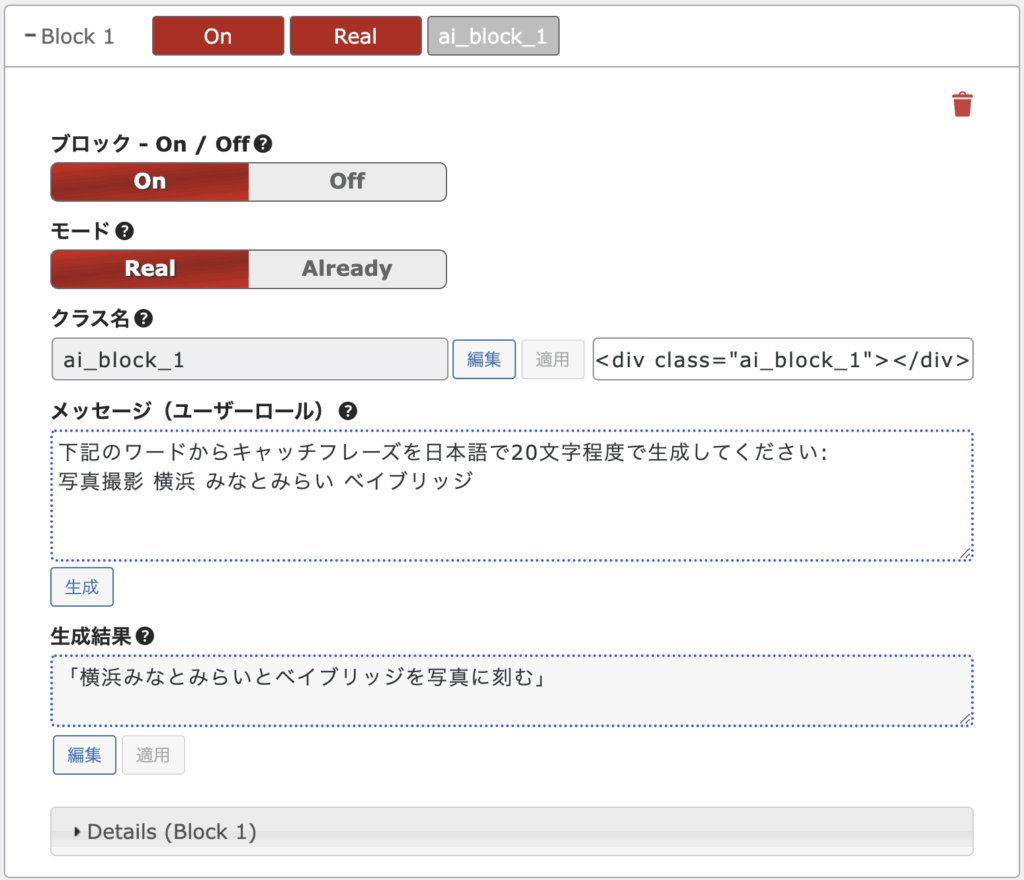Click the div class code snippet field

click(782, 360)
